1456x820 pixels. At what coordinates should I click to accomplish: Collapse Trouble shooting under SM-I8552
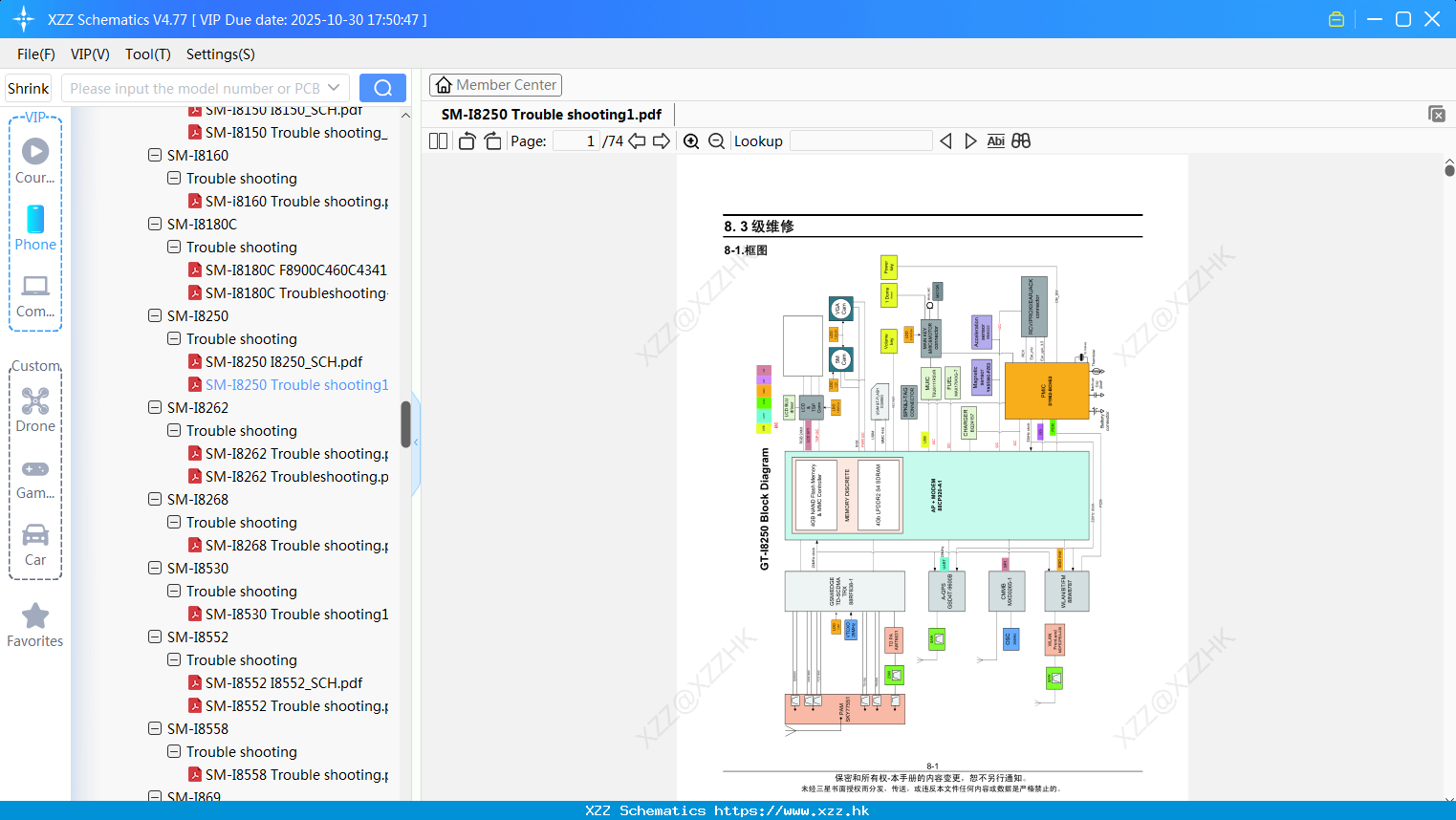(174, 659)
